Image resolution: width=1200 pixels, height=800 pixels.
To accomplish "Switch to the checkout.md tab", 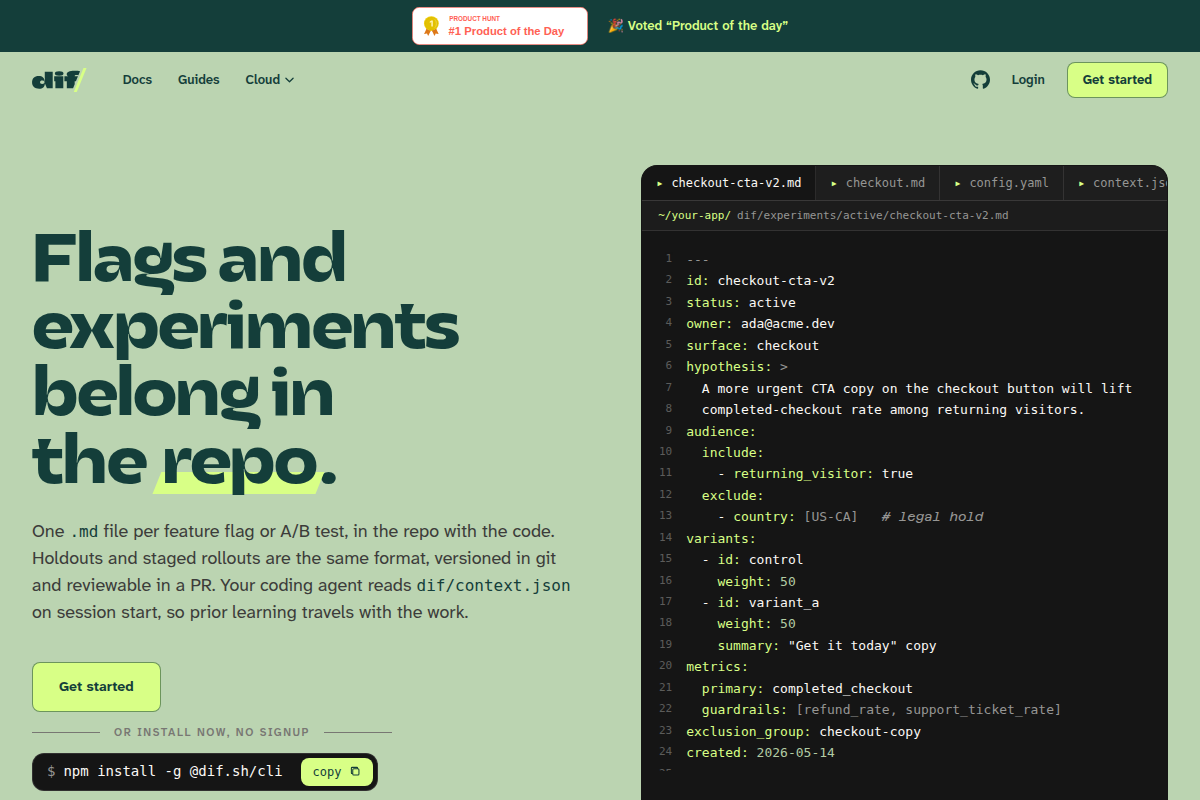I will [878, 183].
